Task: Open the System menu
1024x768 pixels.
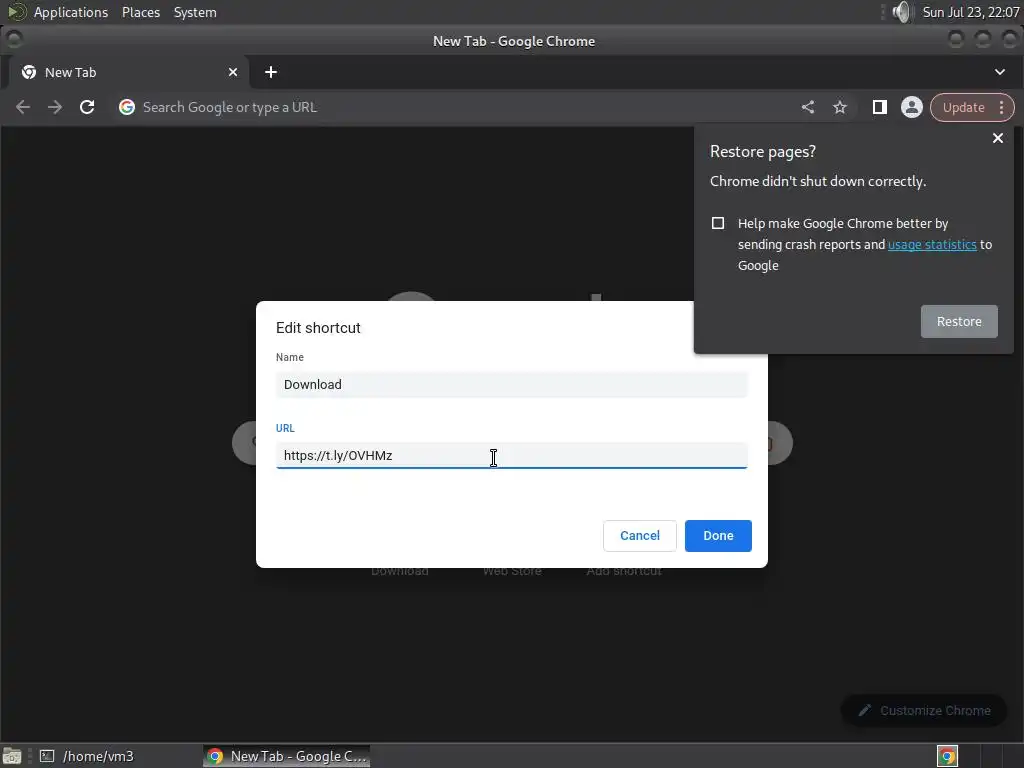Action: [195, 12]
